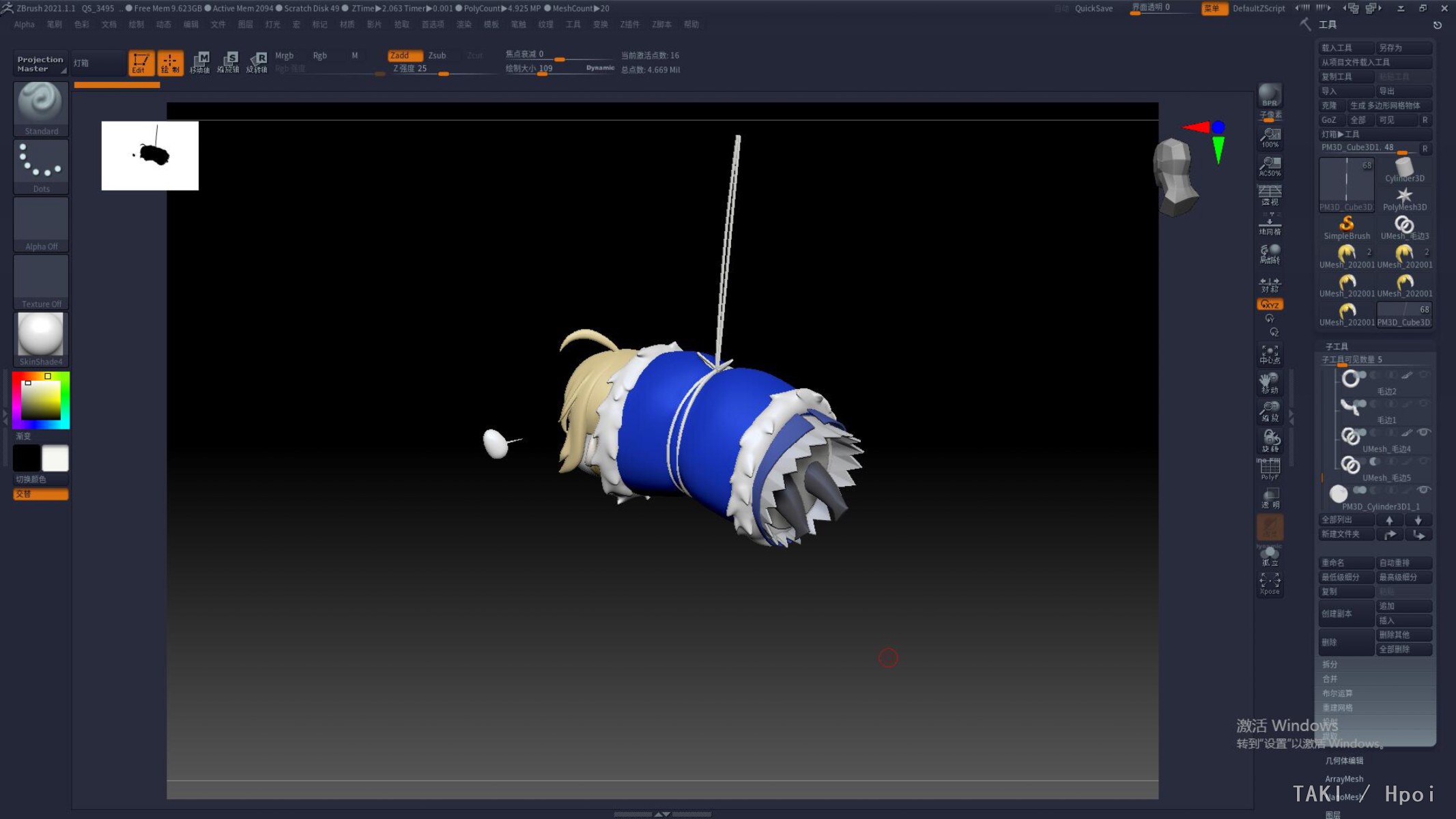Open the Z插件 (ZPlugin) menu
Viewport: 1456px width, 819px height.
629,25
